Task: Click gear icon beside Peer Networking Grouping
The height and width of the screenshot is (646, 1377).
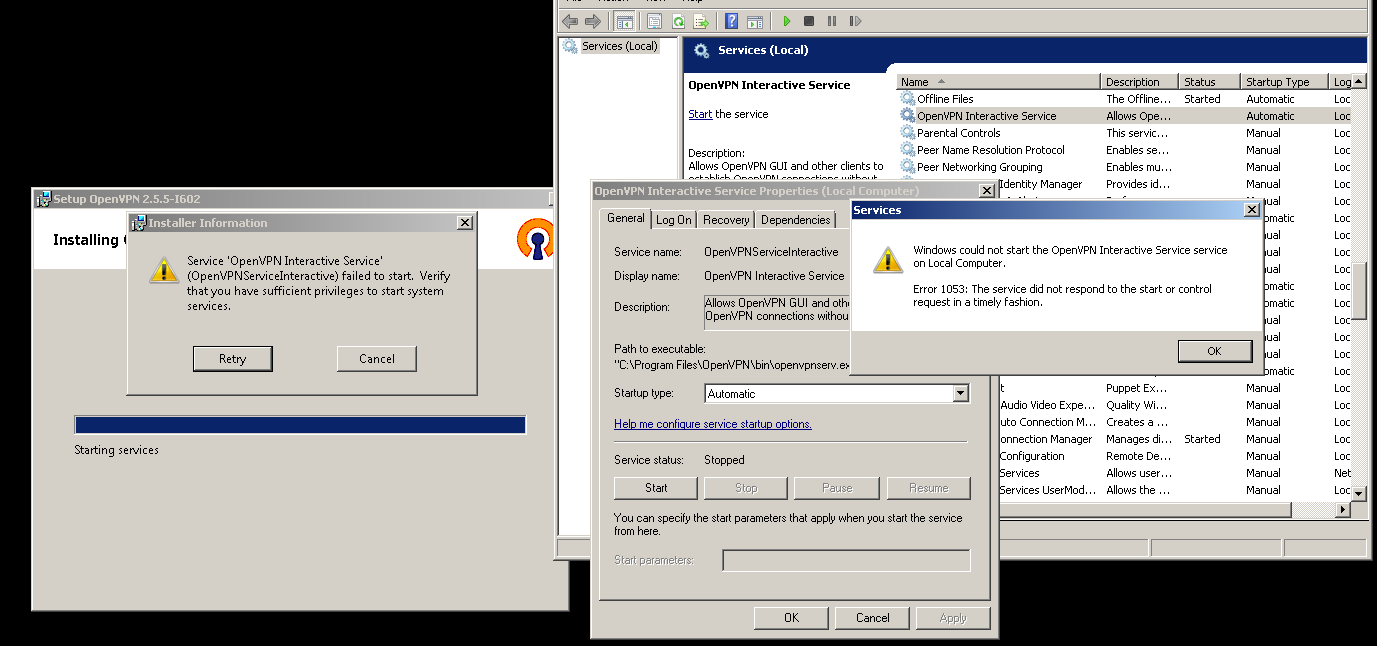Action: click(x=908, y=167)
